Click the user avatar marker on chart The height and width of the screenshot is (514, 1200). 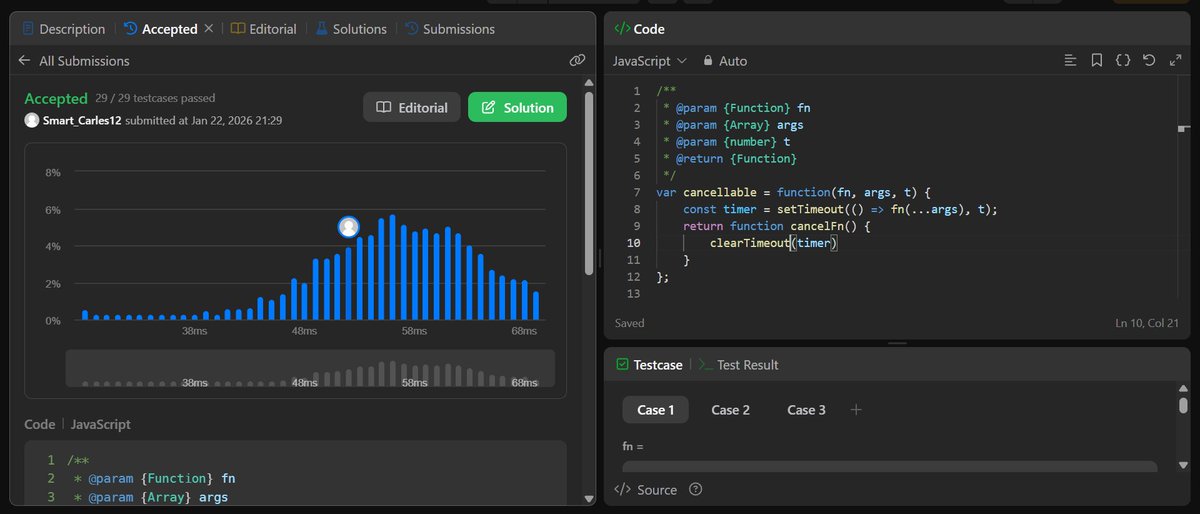coord(348,227)
